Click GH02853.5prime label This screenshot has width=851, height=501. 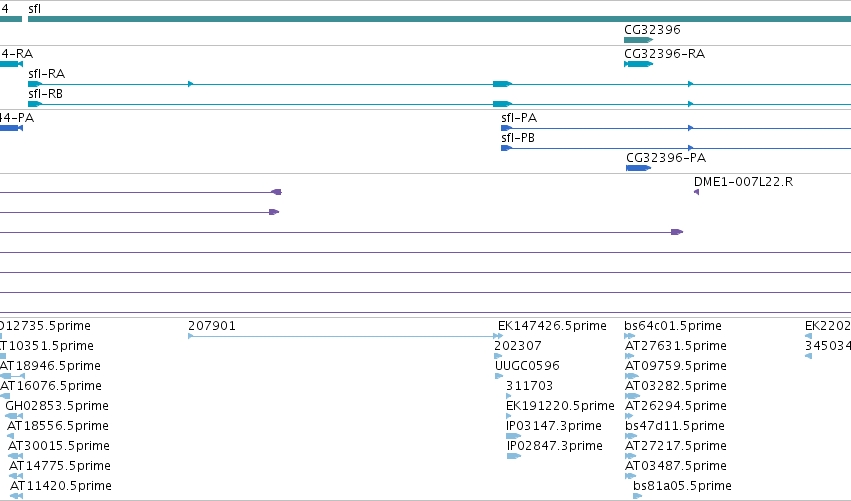[x=57, y=406]
